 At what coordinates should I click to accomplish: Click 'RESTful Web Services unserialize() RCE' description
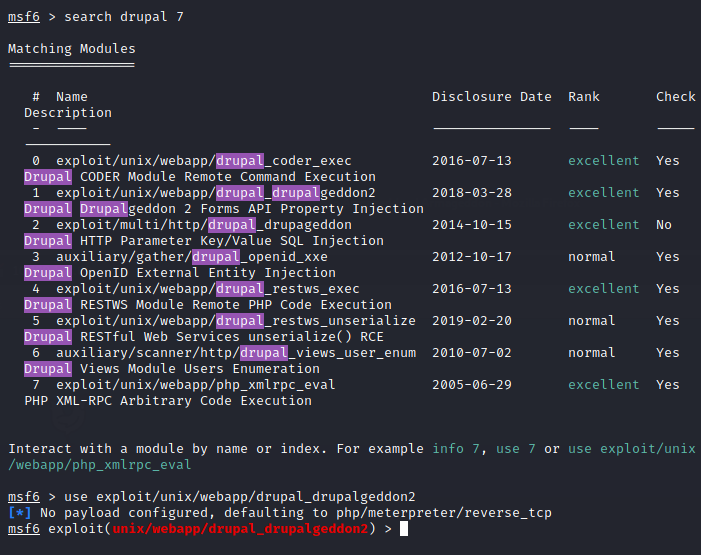[231, 337]
